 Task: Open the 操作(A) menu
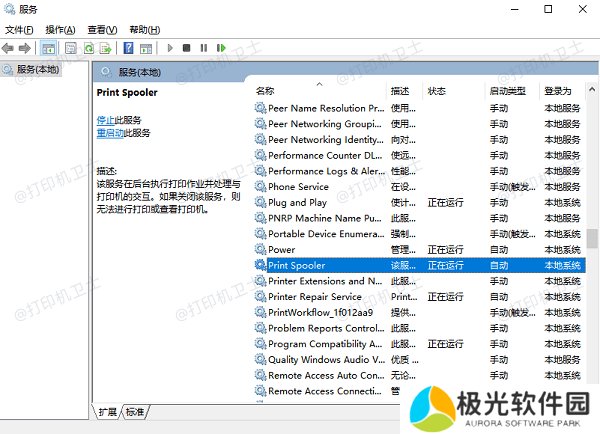[60, 30]
